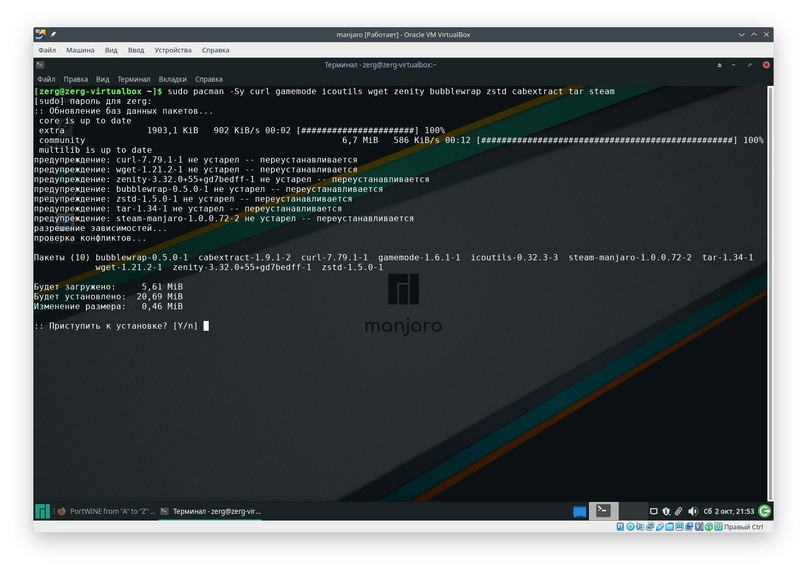This screenshot has height=572, width=807.
Task: Open VirtualBox Машина menu
Action: tap(80, 50)
